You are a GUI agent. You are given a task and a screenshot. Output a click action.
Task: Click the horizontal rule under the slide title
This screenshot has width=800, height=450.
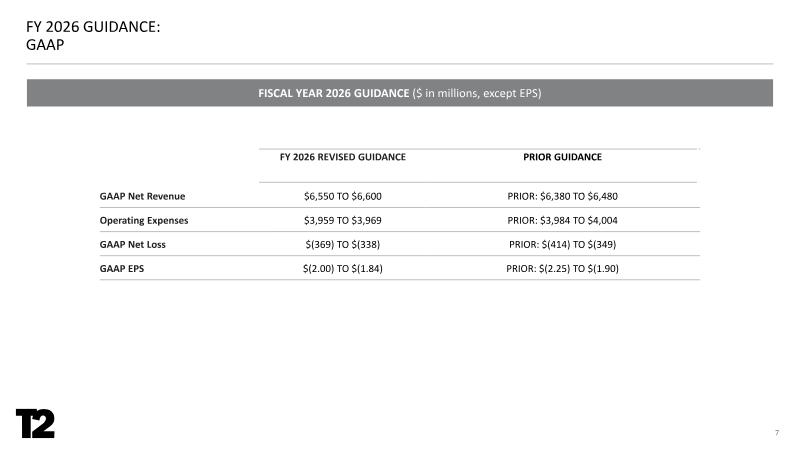tap(400, 64)
